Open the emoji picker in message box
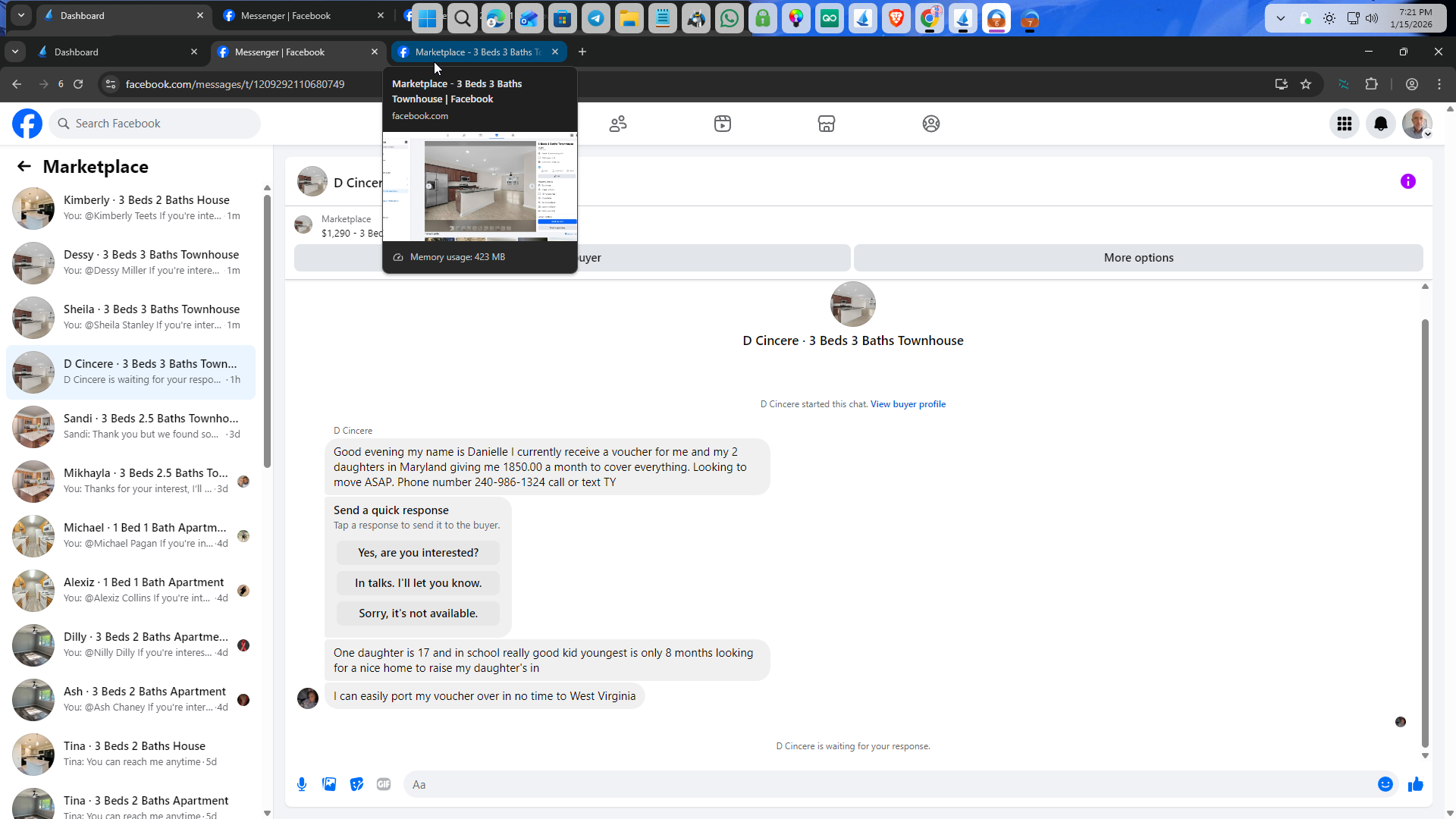This screenshot has width=1456, height=819. pyautogui.click(x=1385, y=784)
